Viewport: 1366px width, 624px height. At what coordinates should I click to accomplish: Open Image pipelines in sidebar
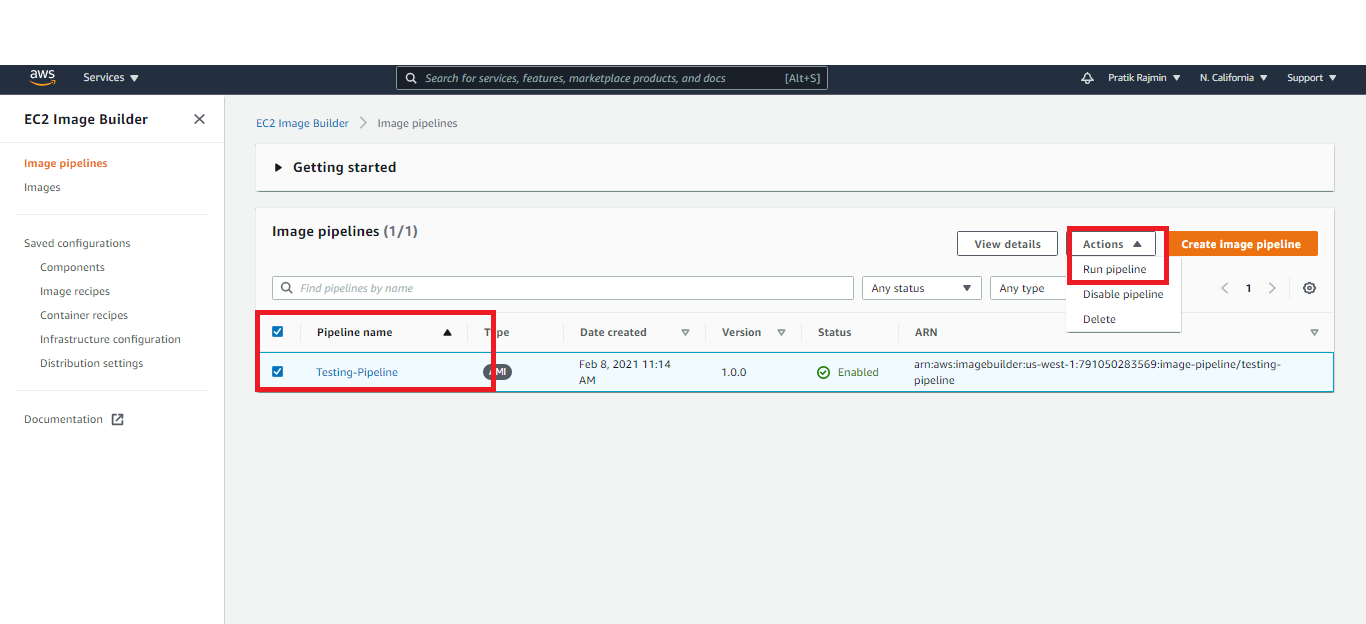(66, 163)
